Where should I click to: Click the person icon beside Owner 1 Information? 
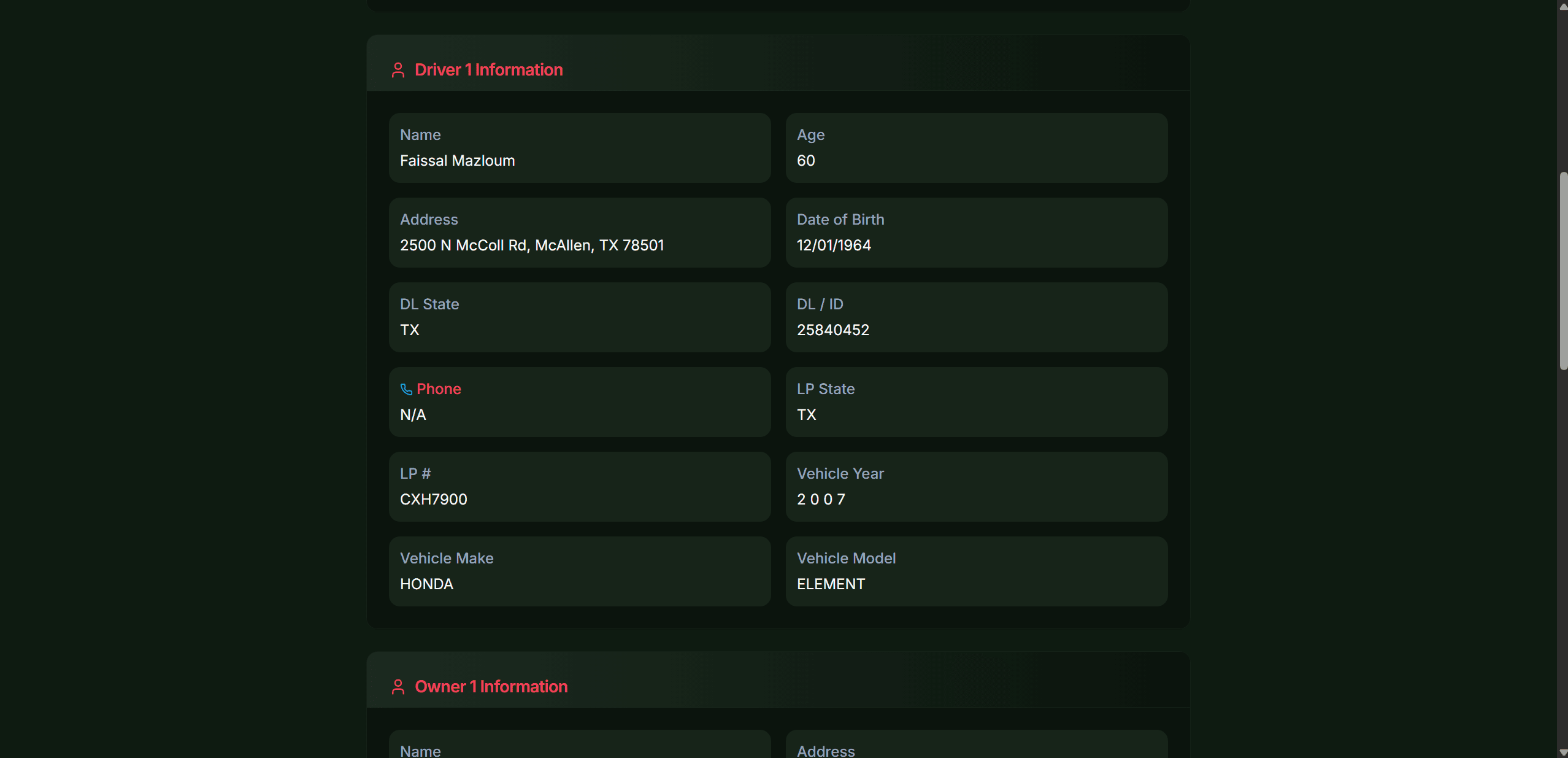398,687
